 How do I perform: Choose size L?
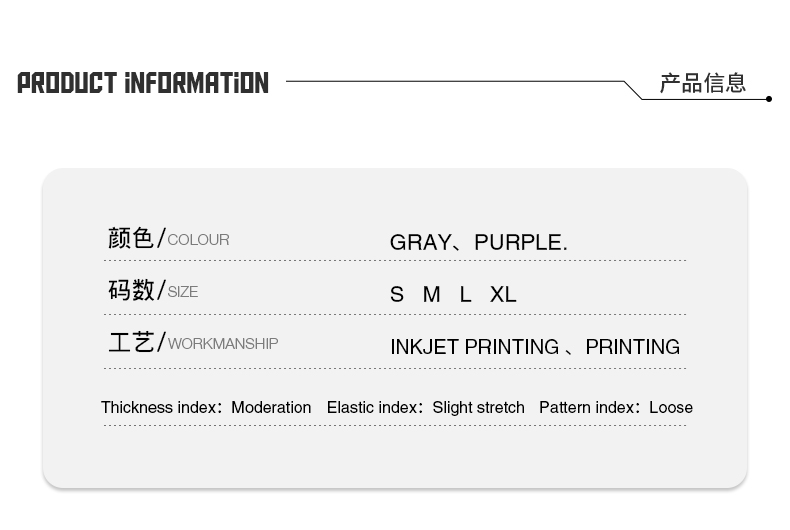pos(466,295)
